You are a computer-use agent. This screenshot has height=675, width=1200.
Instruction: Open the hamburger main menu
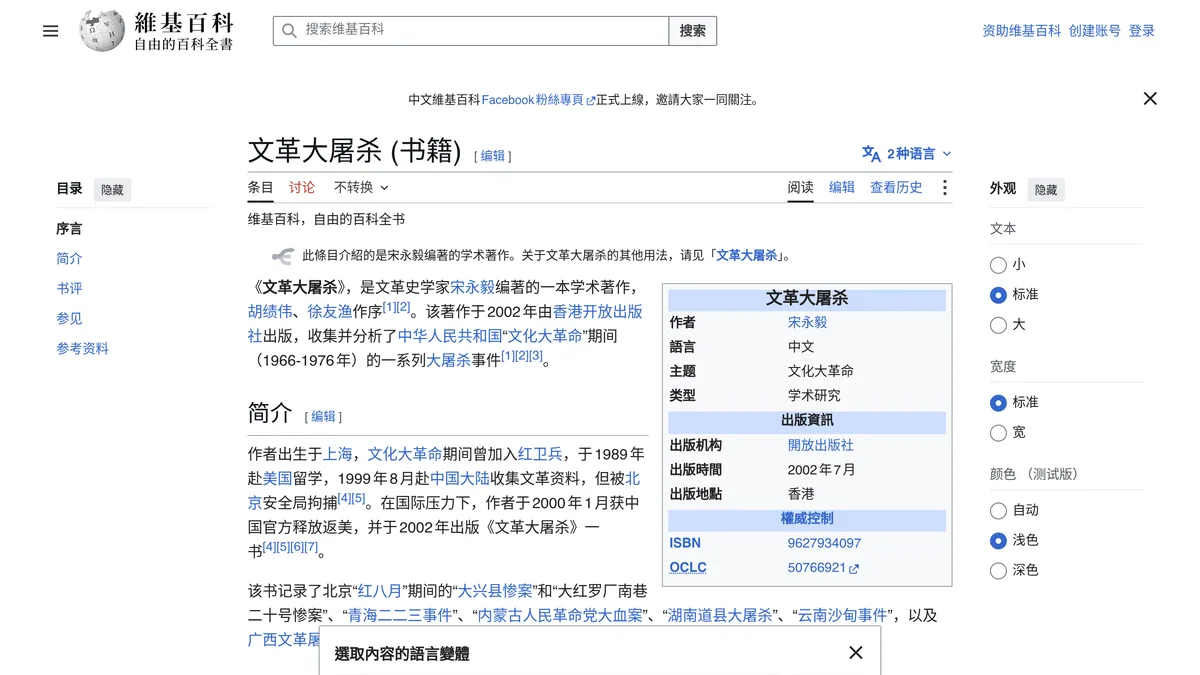tap(51, 31)
